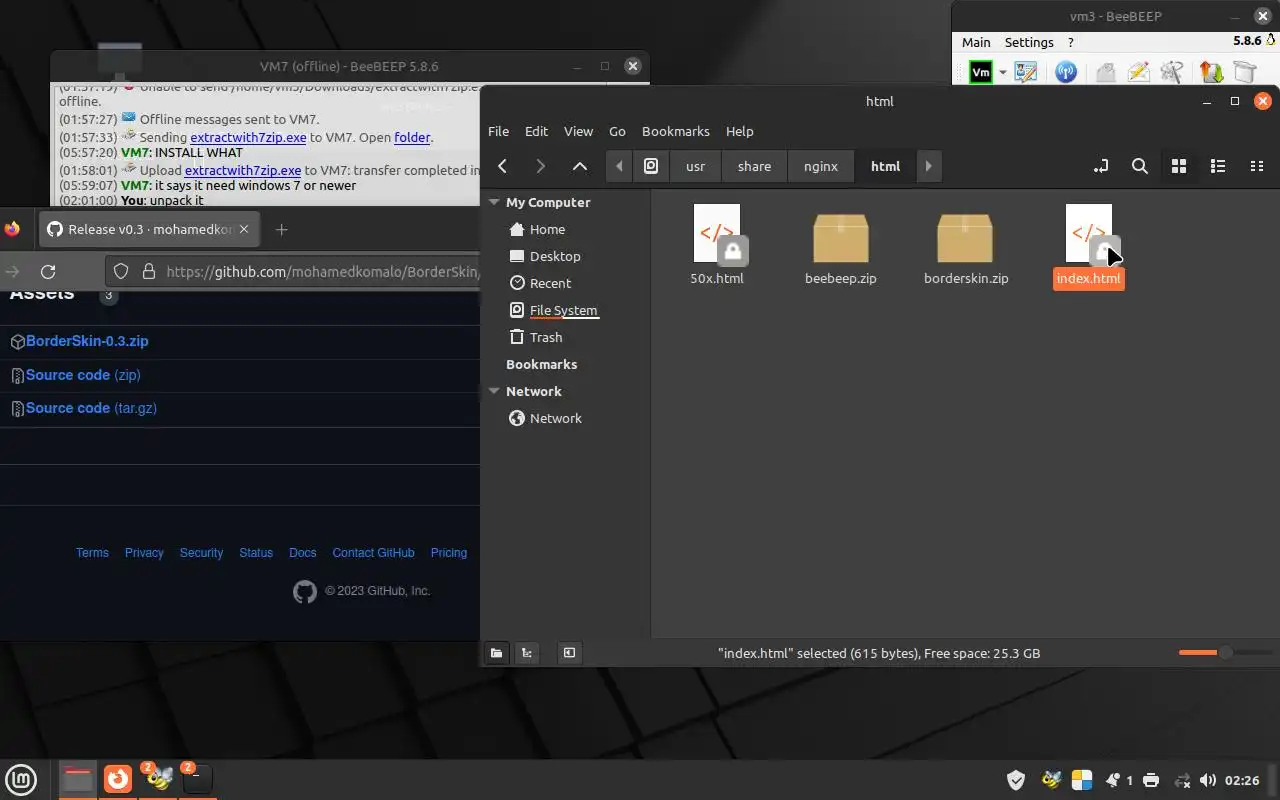Go up to parent folder
This screenshot has height=800, width=1280.
tap(580, 166)
